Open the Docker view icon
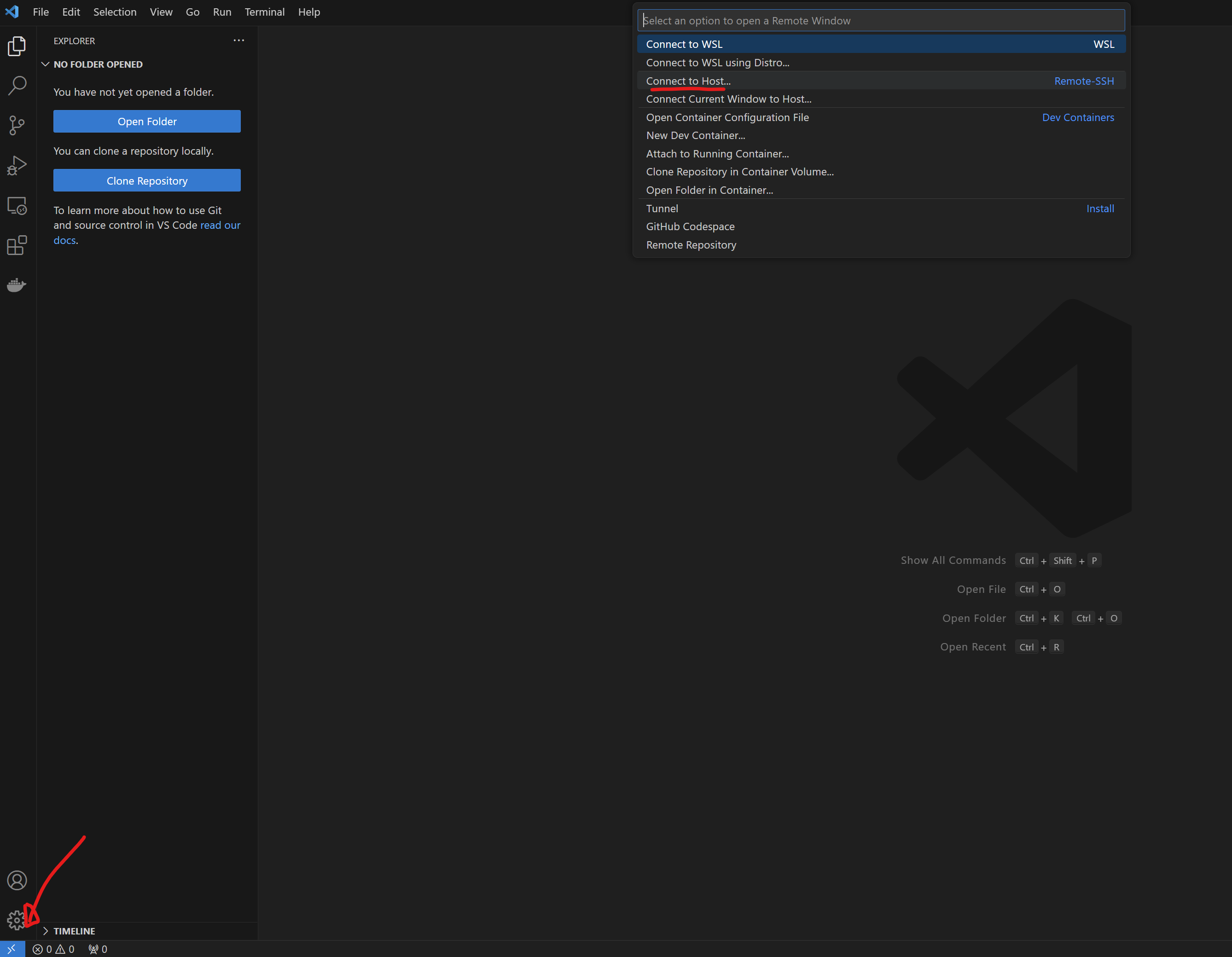This screenshot has width=1232, height=957. (x=17, y=285)
